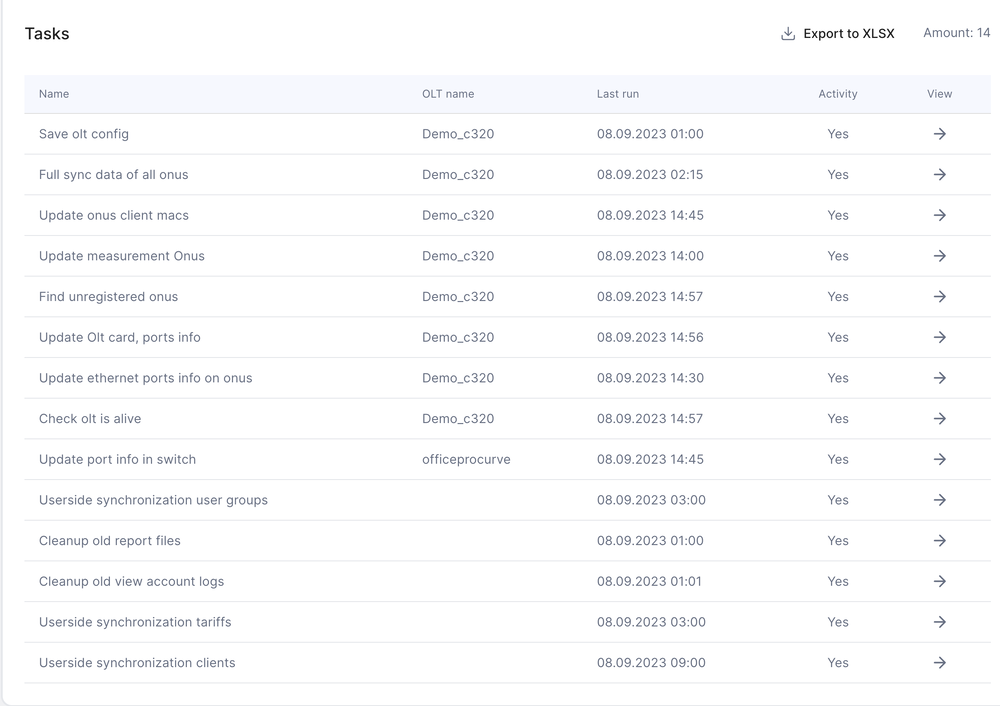Click the OLT name column header
The width and height of the screenshot is (1000, 706).
tap(448, 94)
